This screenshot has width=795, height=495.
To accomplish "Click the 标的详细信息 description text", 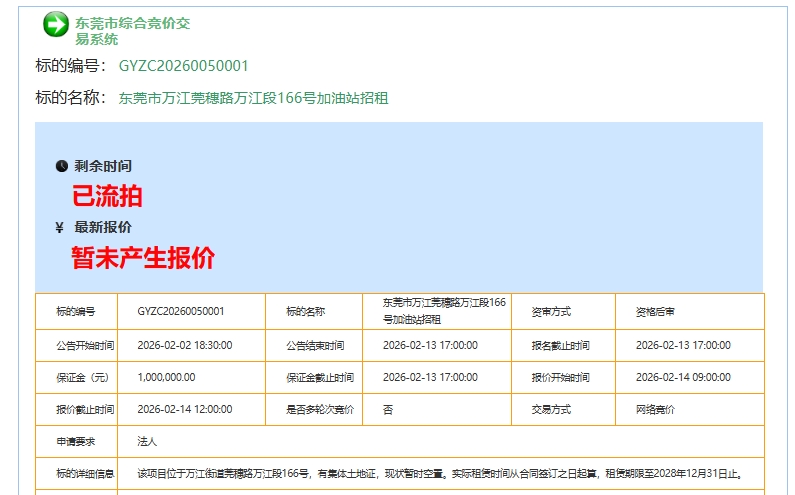I will (x=439, y=473).
